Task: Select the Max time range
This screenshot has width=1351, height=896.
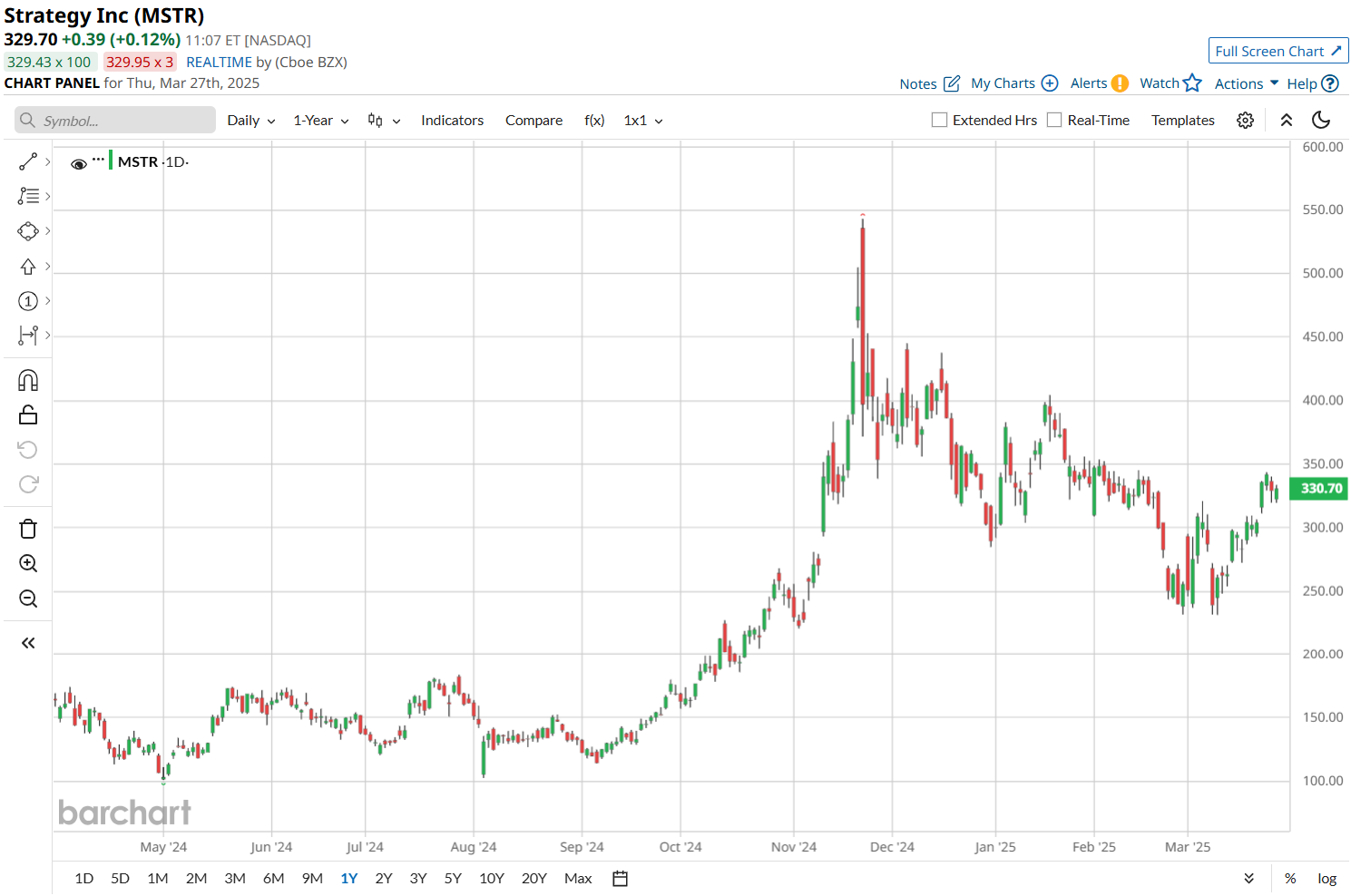Action: pyautogui.click(x=578, y=879)
